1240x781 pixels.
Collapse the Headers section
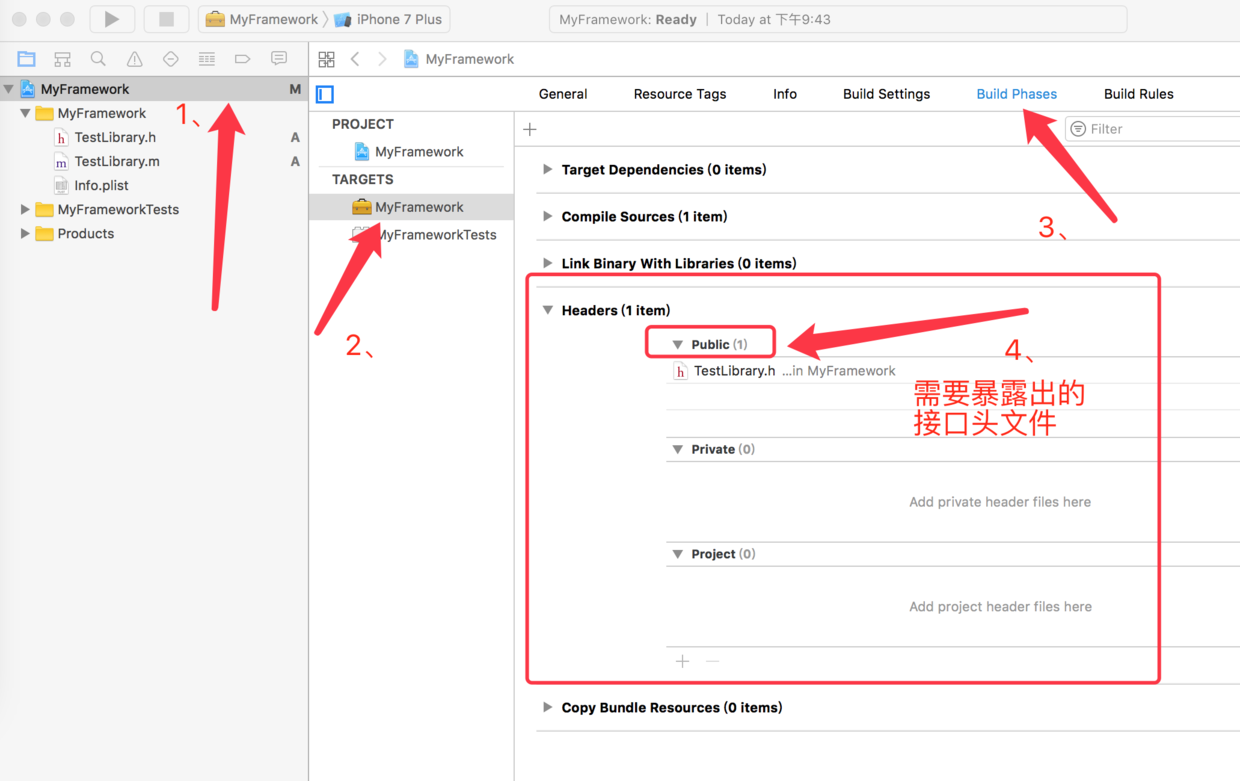[547, 310]
